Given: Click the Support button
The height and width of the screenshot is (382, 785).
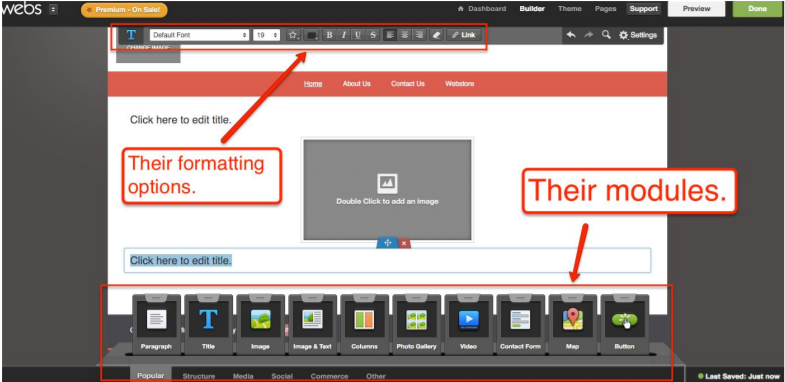Looking at the screenshot, I should click(643, 9).
